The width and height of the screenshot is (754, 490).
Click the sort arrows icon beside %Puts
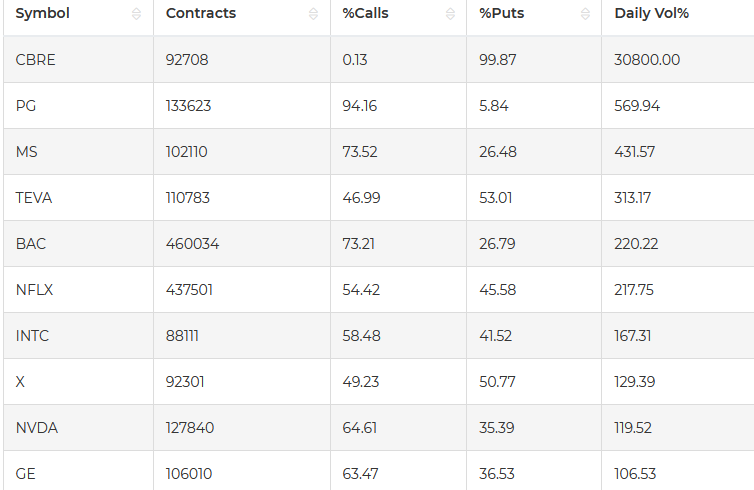(584, 14)
